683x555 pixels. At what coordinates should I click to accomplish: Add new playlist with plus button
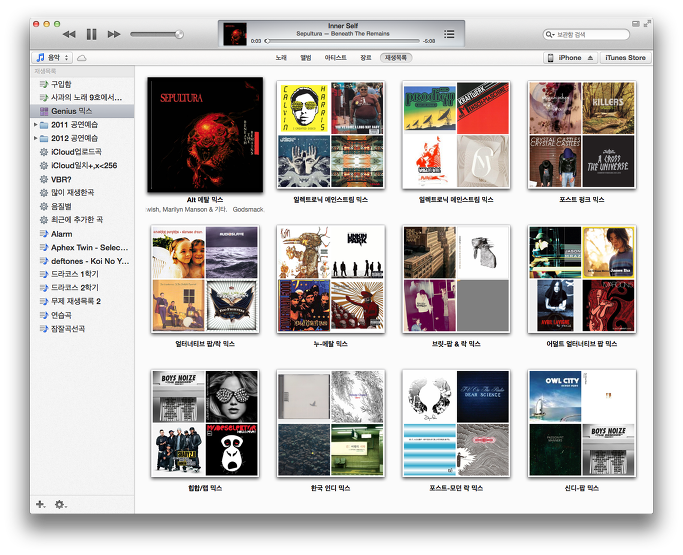click(40, 504)
